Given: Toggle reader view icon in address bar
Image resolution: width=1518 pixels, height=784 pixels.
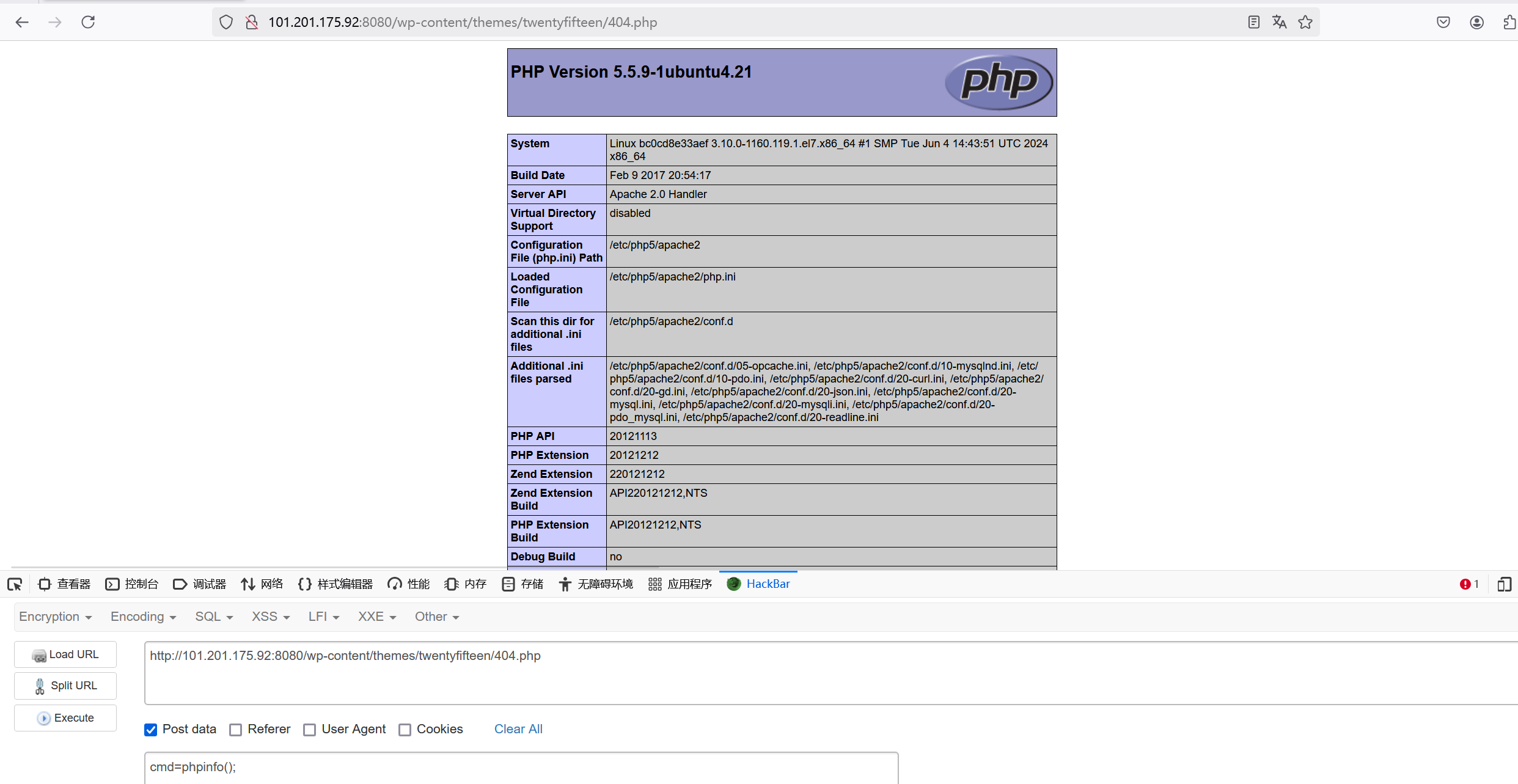Looking at the screenshot, I should (x=1253, y=23).
